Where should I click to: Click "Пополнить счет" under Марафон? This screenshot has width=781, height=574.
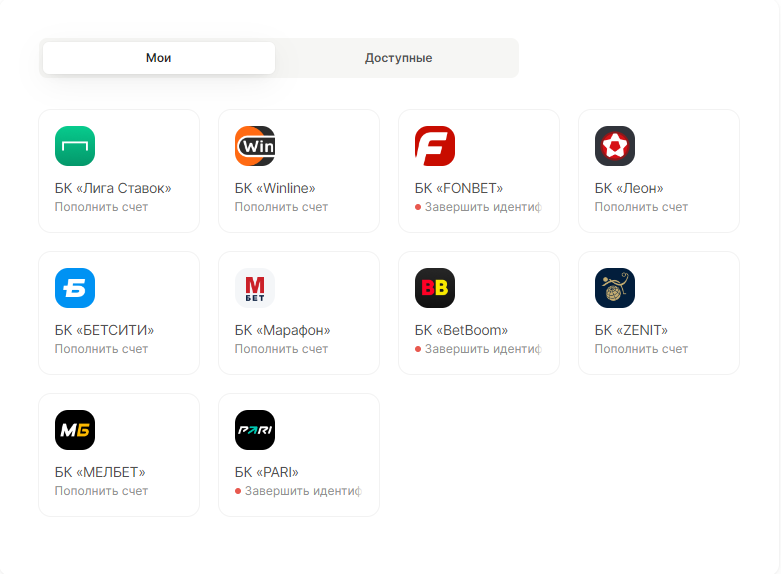[x=281, y=349]
